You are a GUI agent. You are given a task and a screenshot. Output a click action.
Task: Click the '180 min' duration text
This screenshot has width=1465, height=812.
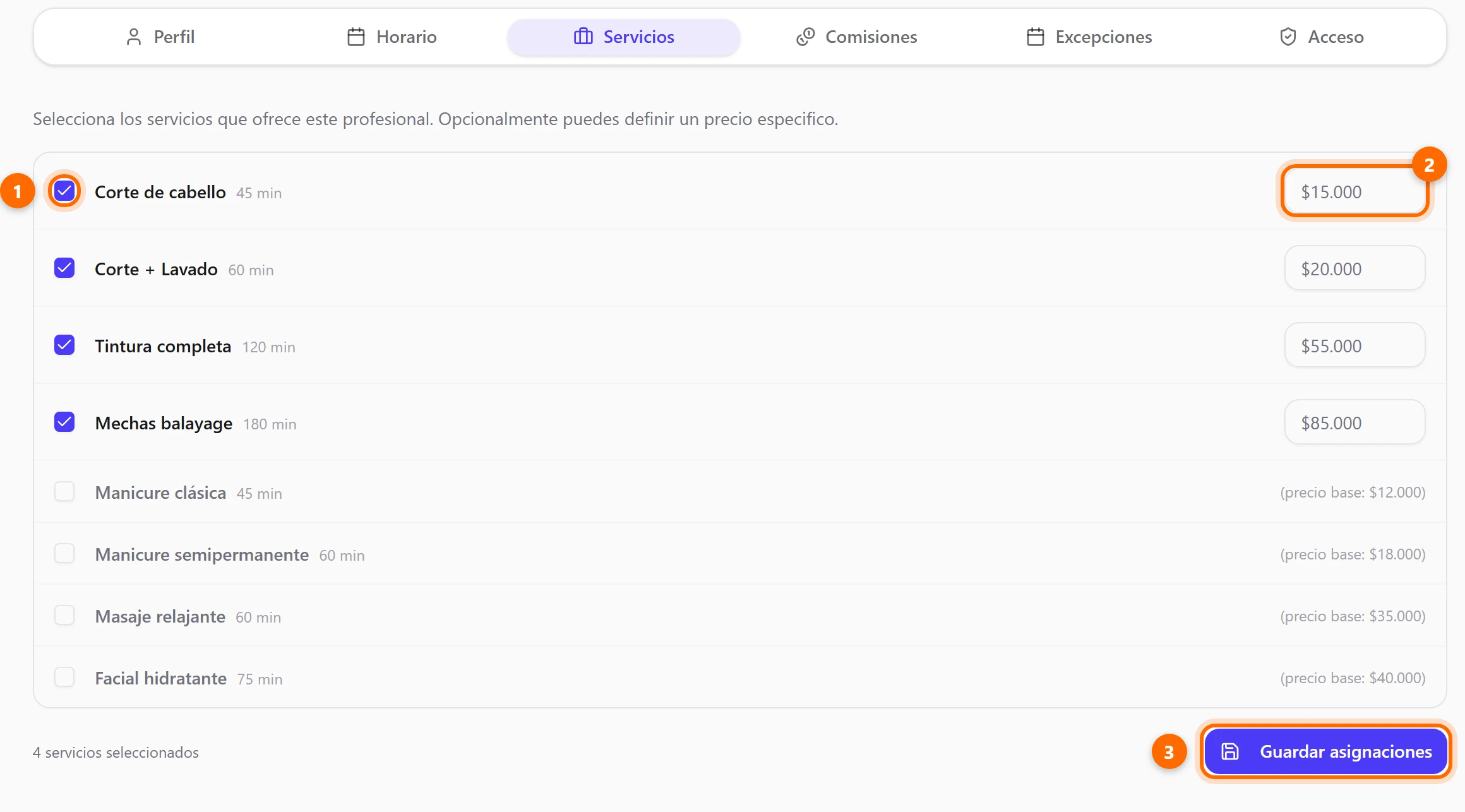coord(270,424)
